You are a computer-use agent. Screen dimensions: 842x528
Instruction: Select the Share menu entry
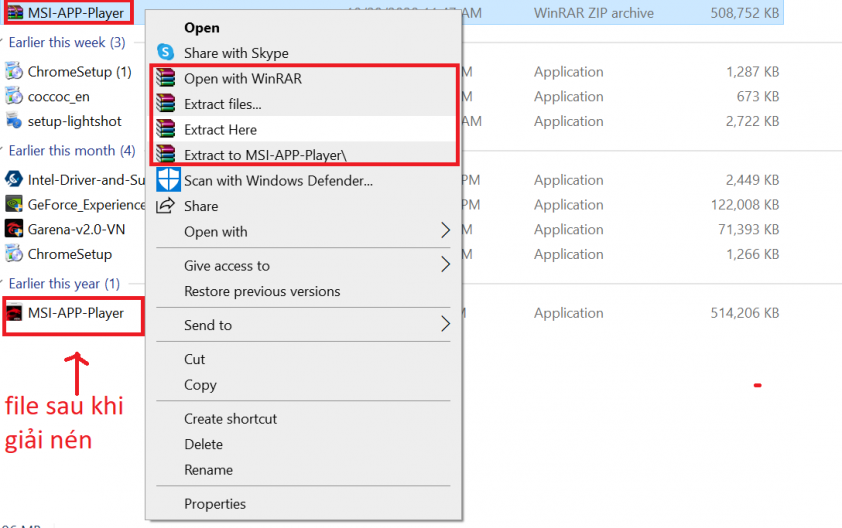(201, 206)
